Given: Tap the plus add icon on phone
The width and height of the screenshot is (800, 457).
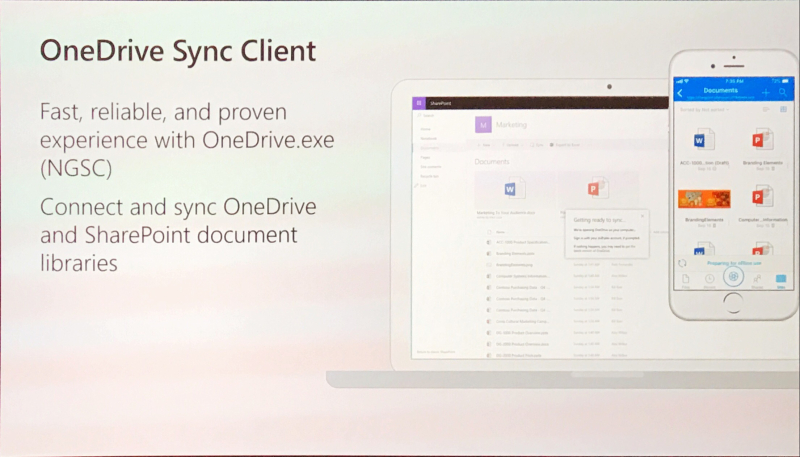Looking at the screenshot, I should [765, 92].
